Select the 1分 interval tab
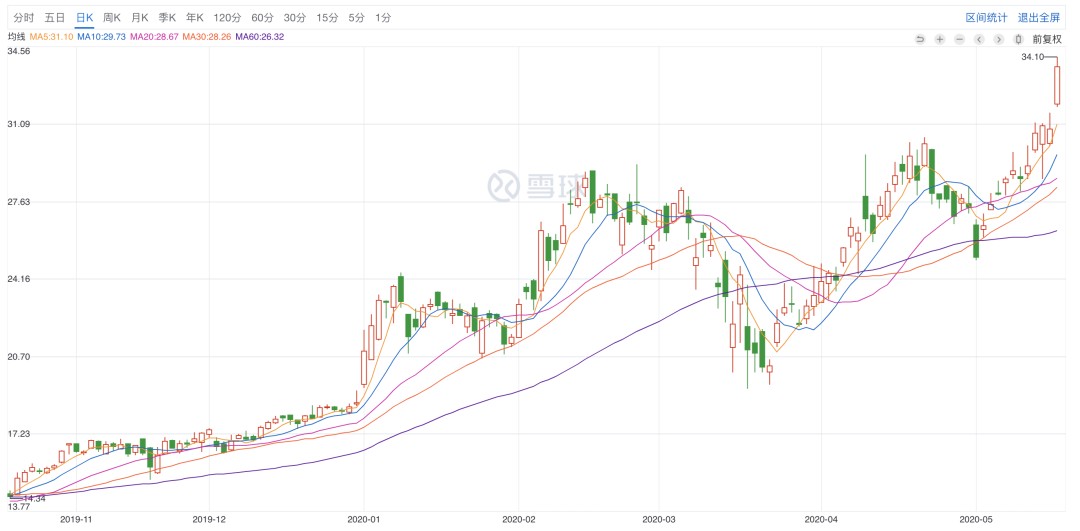The width and height of the screenshot is (1080, 531). [383, 18]
